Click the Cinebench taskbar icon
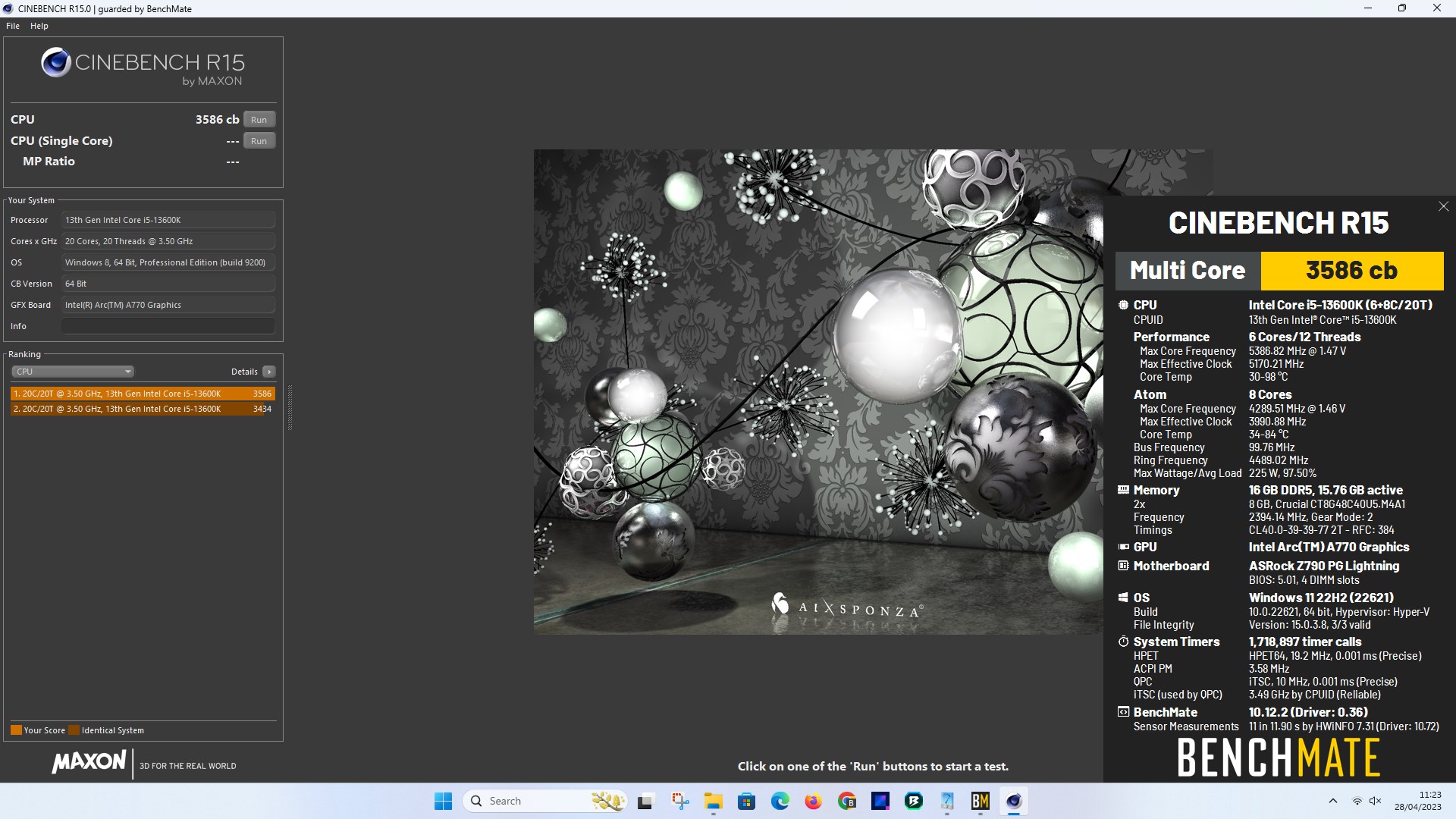 click(1014, 801)
